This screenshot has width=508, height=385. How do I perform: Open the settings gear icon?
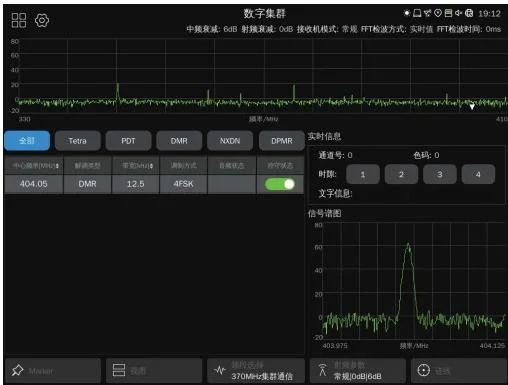coord(42,20)
